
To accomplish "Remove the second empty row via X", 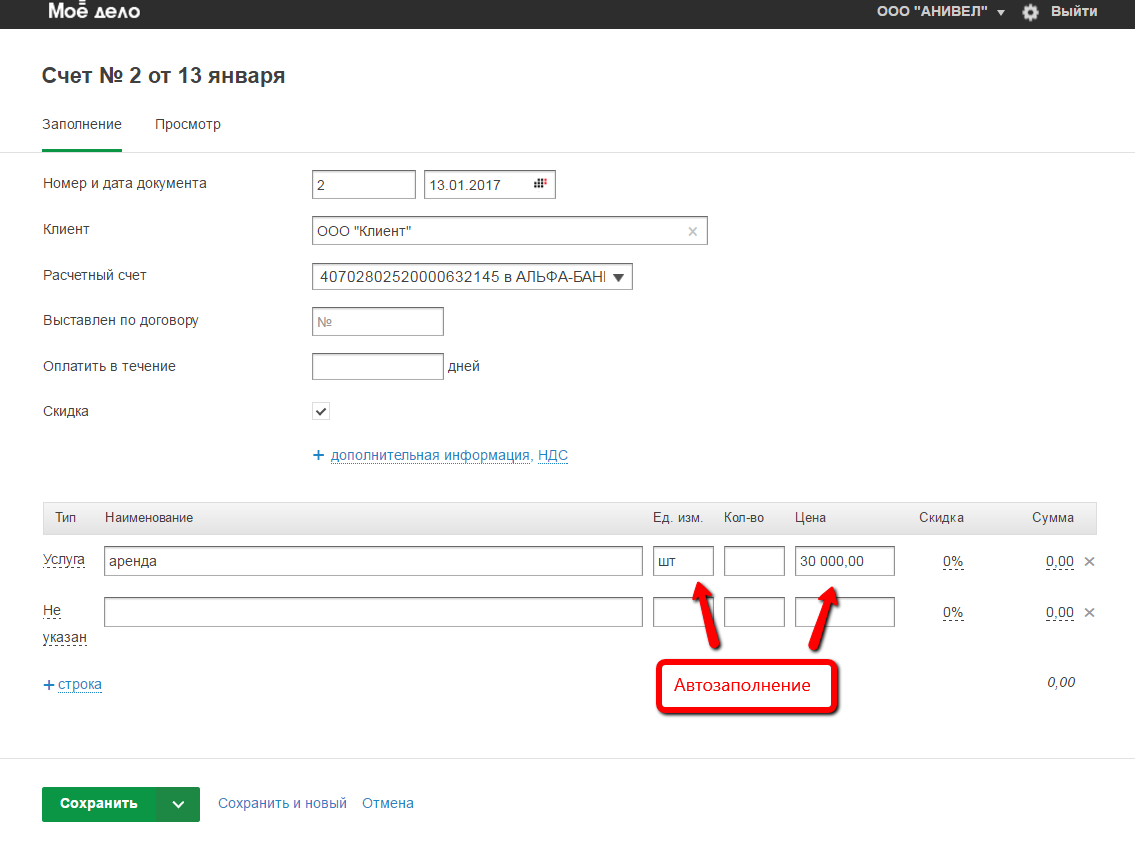I will (1090, 612).
